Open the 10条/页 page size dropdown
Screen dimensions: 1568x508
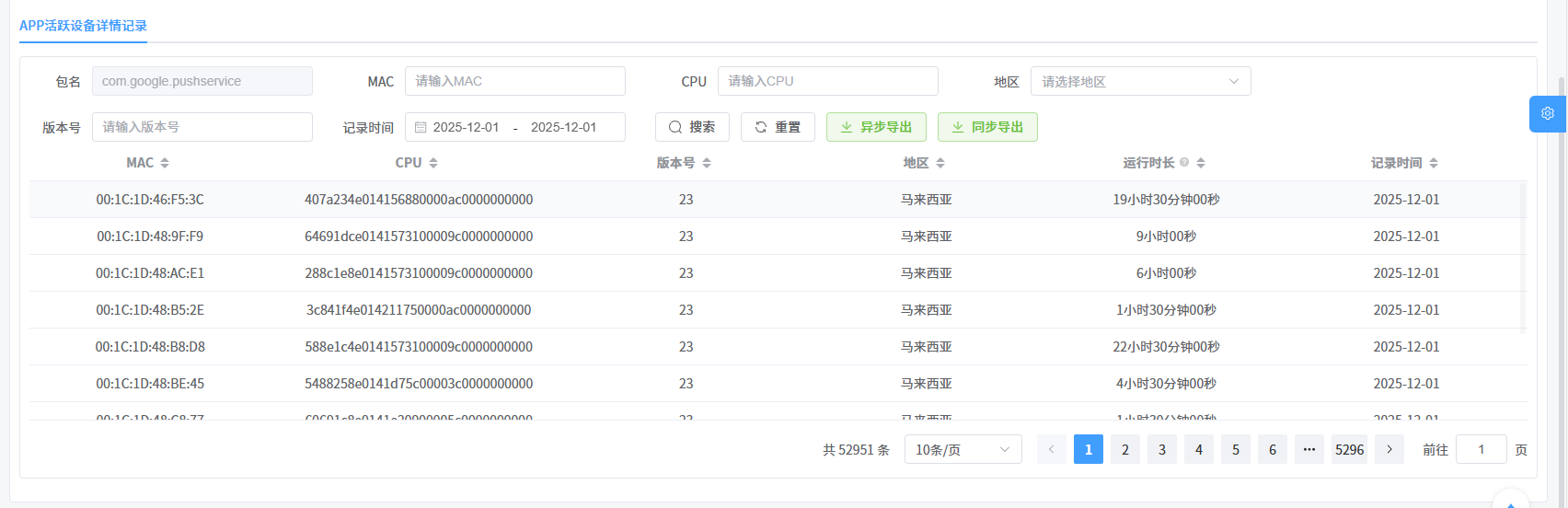pyautogui.click(x=963, y=449)
